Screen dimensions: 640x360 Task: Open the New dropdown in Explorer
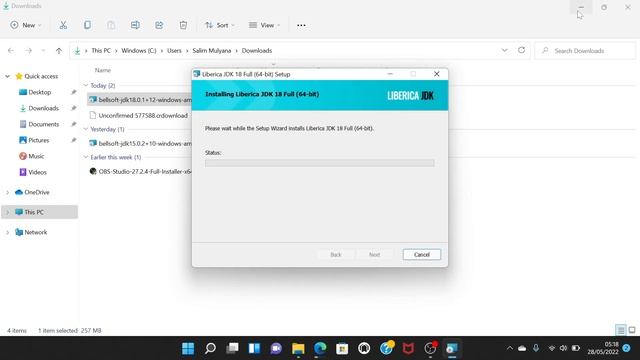(x=26, y=25)
